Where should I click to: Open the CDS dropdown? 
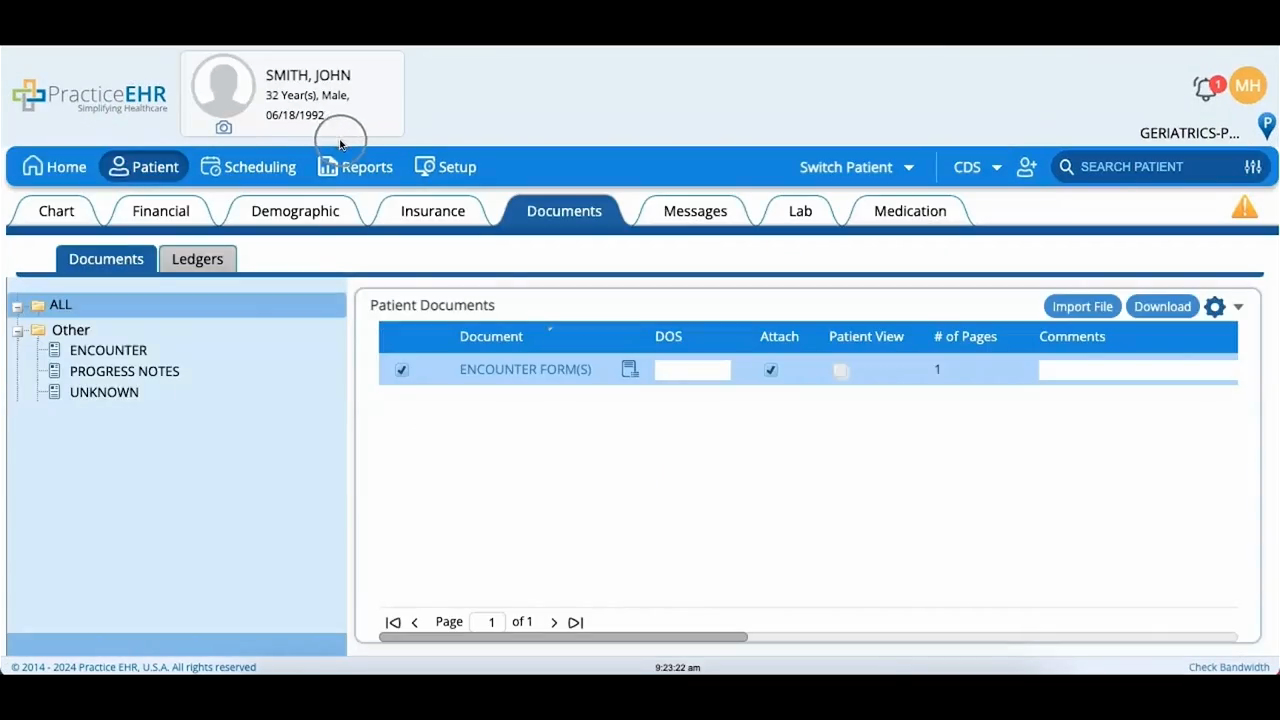[977, 167]
